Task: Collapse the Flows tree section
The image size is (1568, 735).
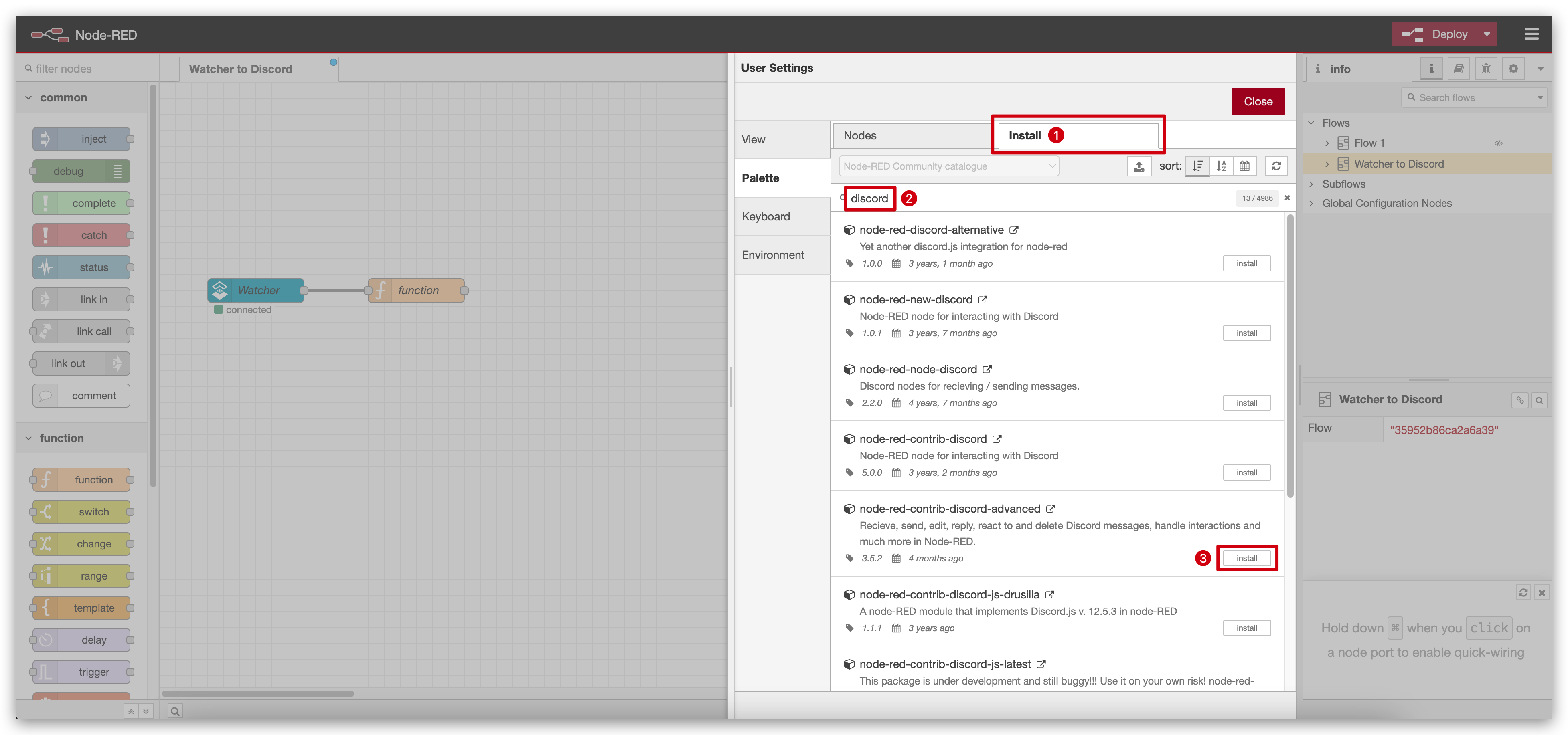Action: pos(1312,123)
